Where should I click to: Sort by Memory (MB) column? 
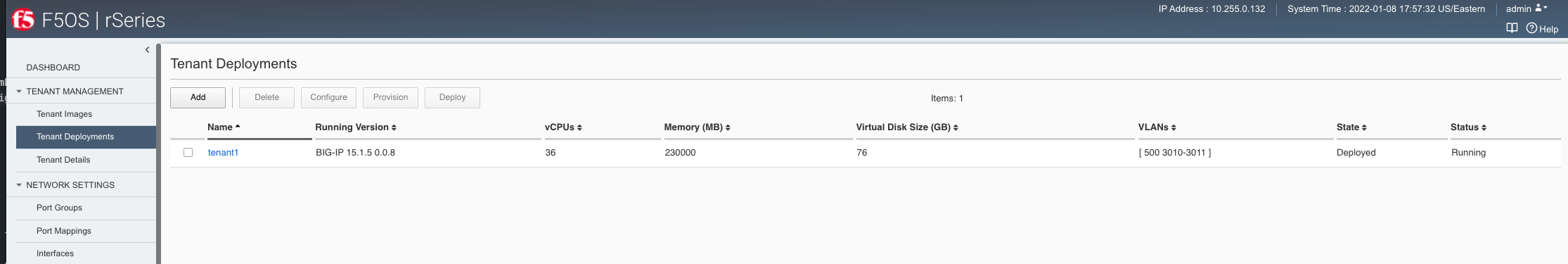pyautogui.click(x=697, y=127)
